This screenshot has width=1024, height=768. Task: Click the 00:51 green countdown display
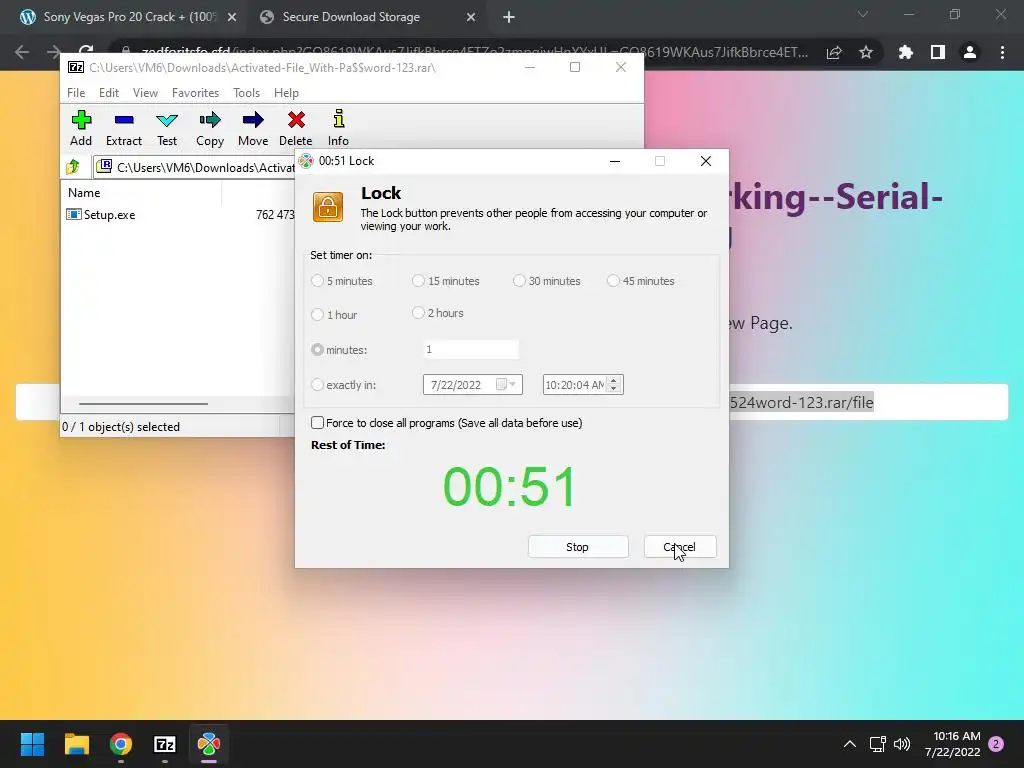(509, 487)
